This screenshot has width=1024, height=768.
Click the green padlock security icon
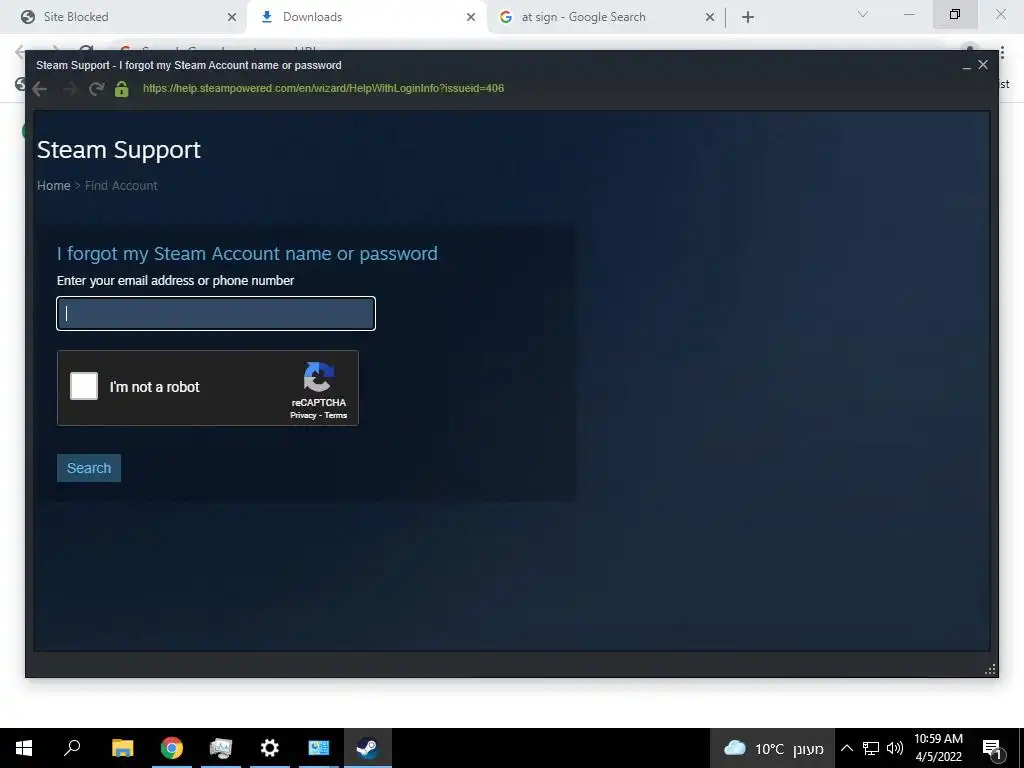tap(121, 89)
